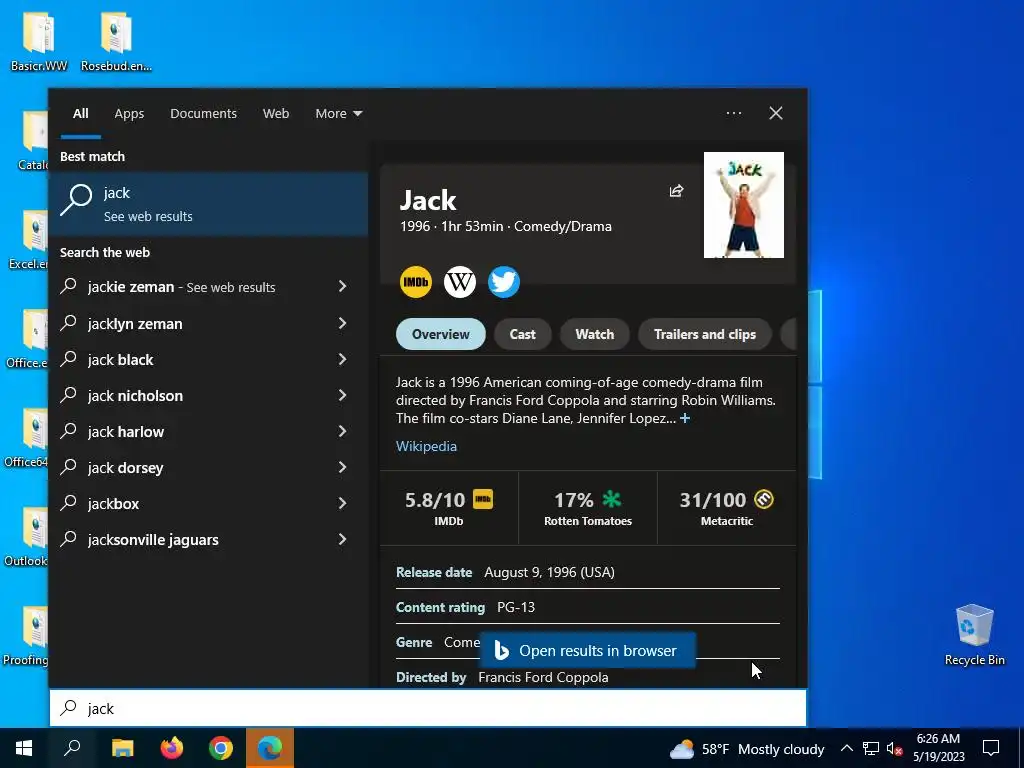This screenshot has width=1024, height=768.
Task: Select the Overview pill tab
Action: pos(441,334)
